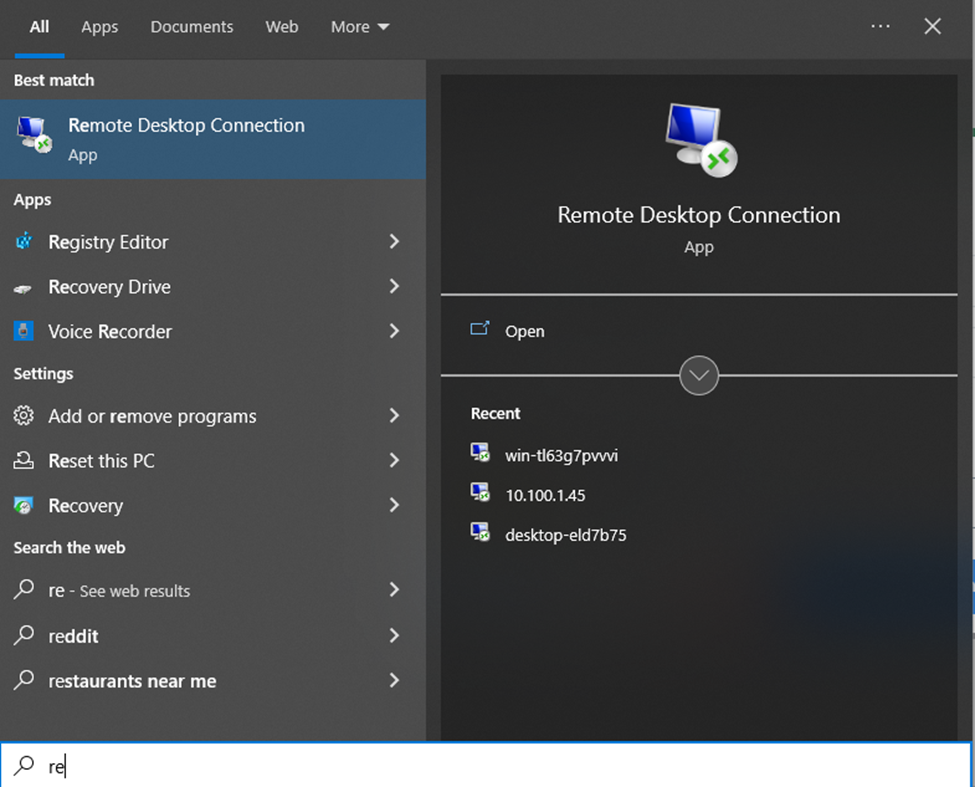975x787 pixels.
Task: Click the Voice Recorder microphone icon
Action: click(24, 331)
